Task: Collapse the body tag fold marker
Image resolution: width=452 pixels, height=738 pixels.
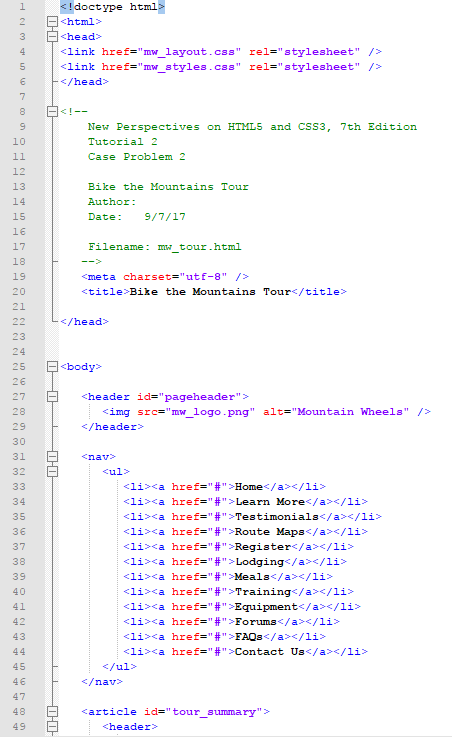Action: coord(52,367)
